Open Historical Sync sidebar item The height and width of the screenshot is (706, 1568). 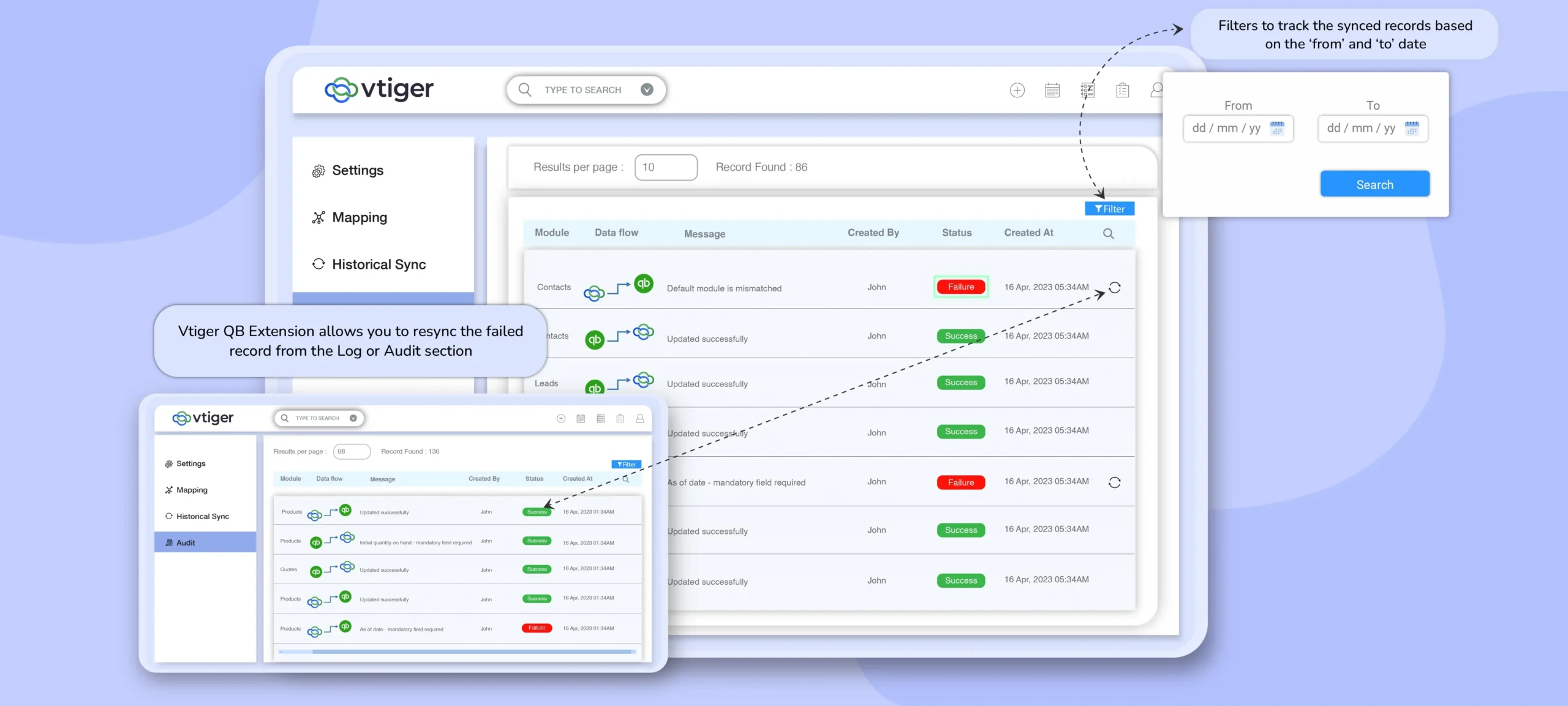[x=378, y=265]
